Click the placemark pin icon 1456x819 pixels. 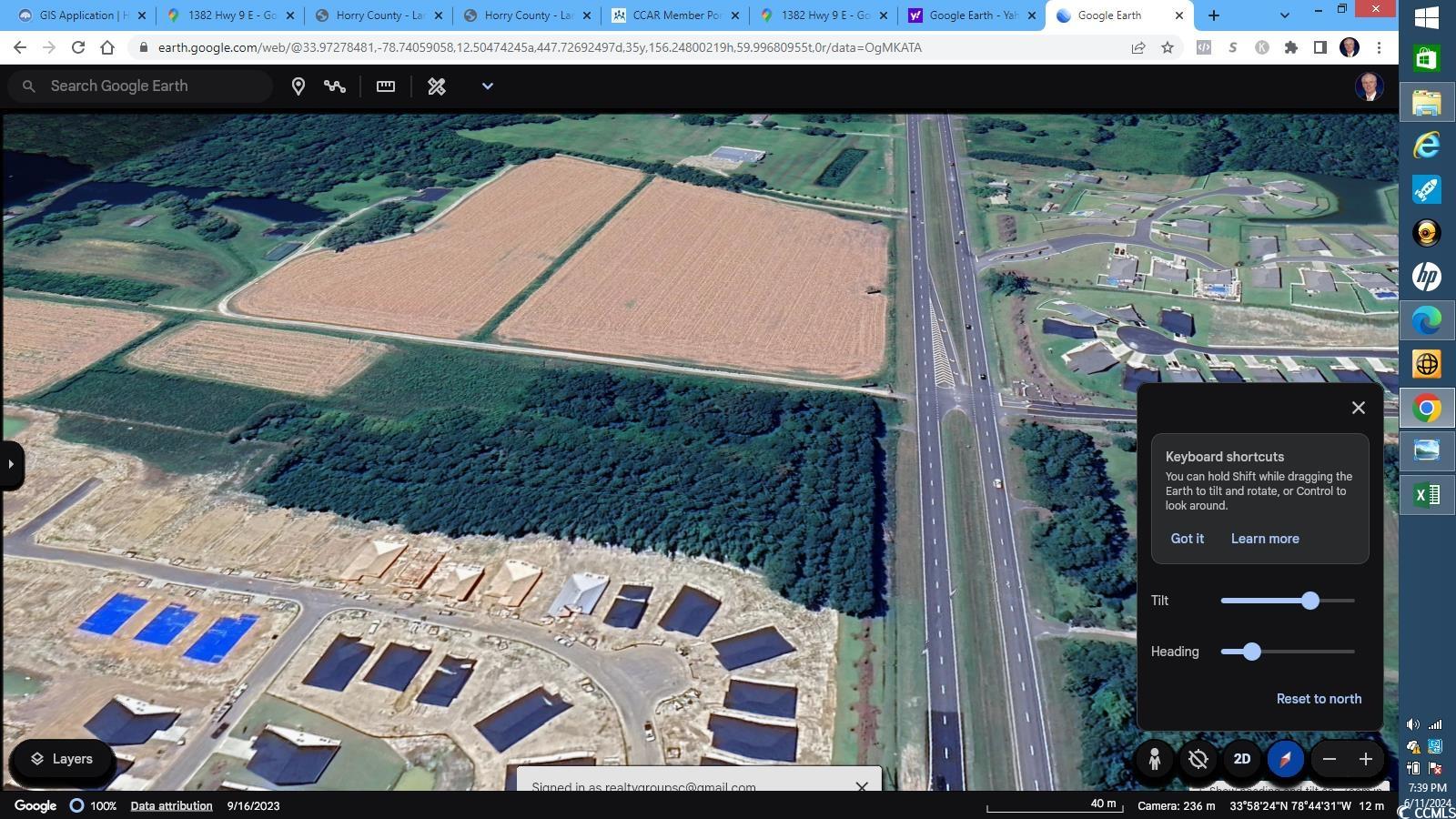coord(298,86)
